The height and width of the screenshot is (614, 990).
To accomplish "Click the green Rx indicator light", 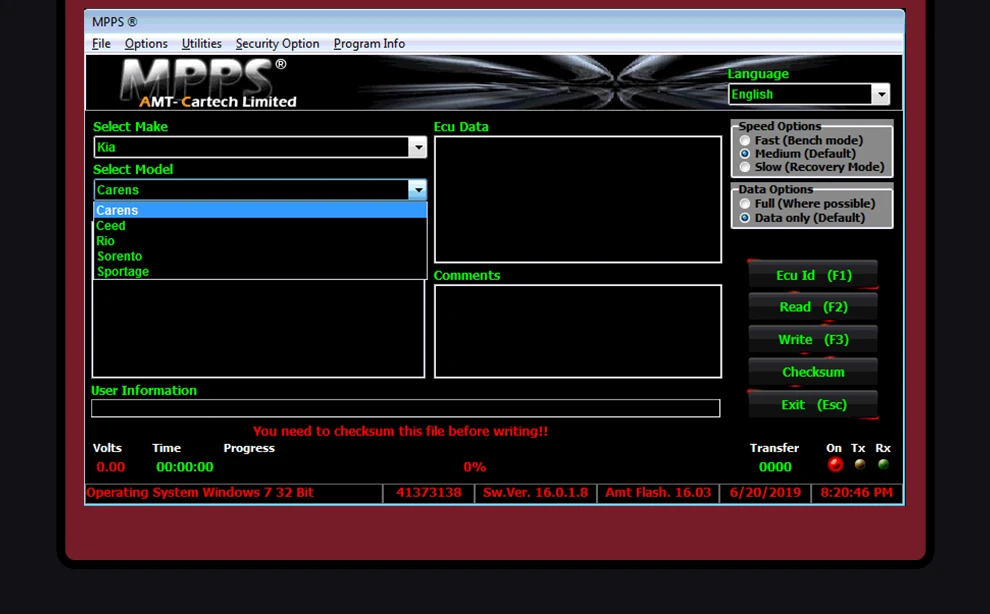I will (x=883, y=464).
